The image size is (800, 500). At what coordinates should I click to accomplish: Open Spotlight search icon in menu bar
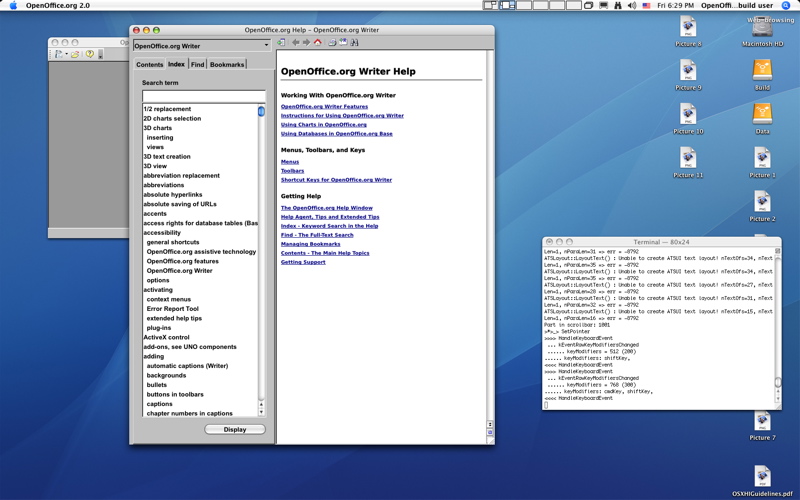tap(786, 6)
